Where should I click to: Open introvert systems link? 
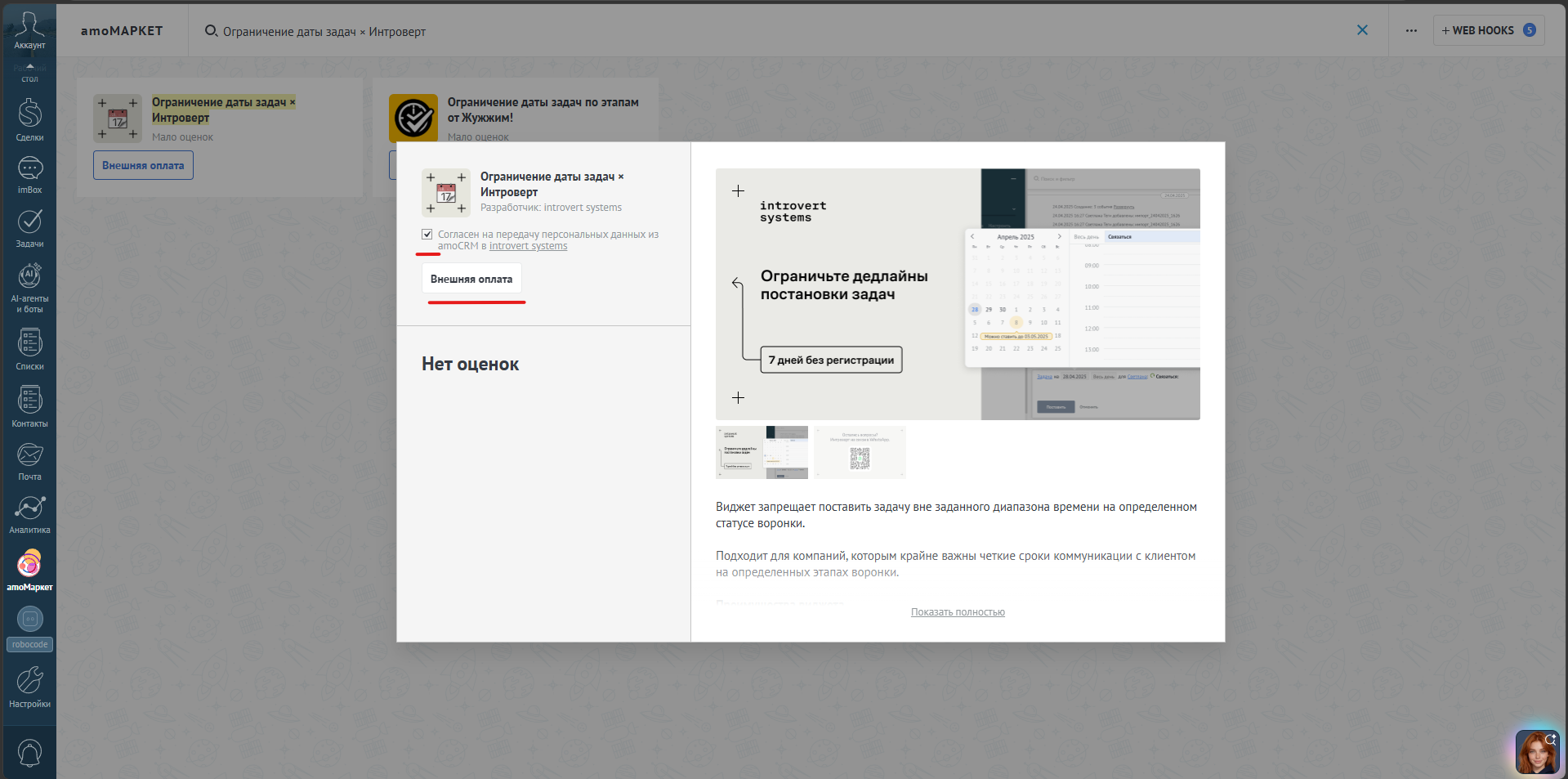pyautogui.click(x=528, y=246)
